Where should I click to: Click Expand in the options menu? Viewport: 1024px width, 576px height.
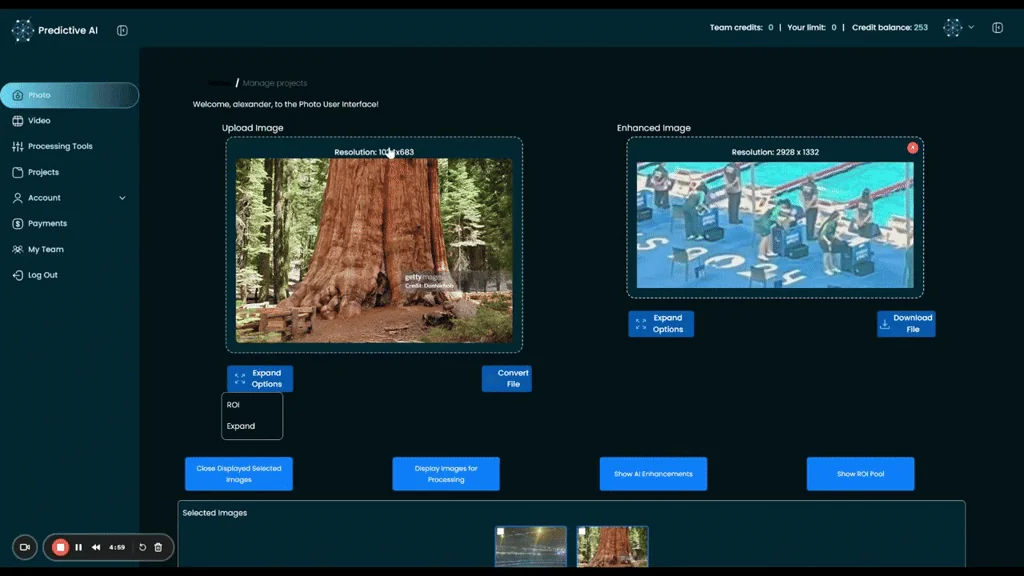click(x=240, y=425)
